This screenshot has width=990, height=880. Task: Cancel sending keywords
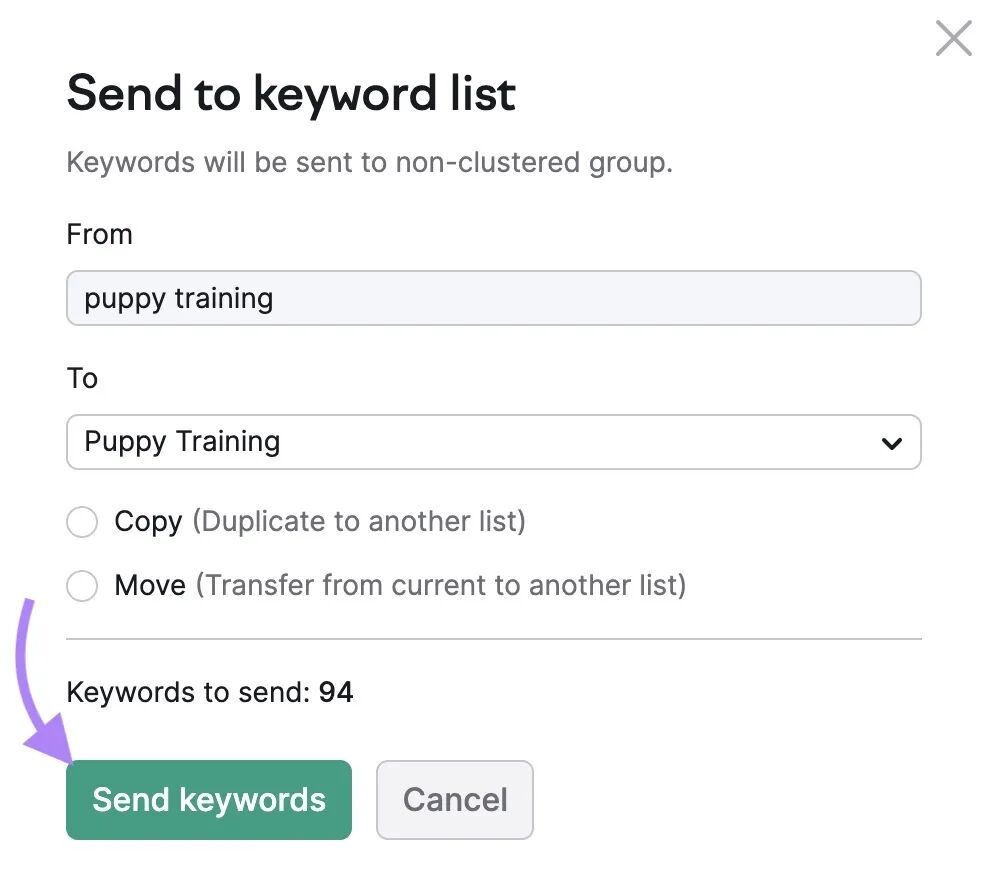[455, 800]
